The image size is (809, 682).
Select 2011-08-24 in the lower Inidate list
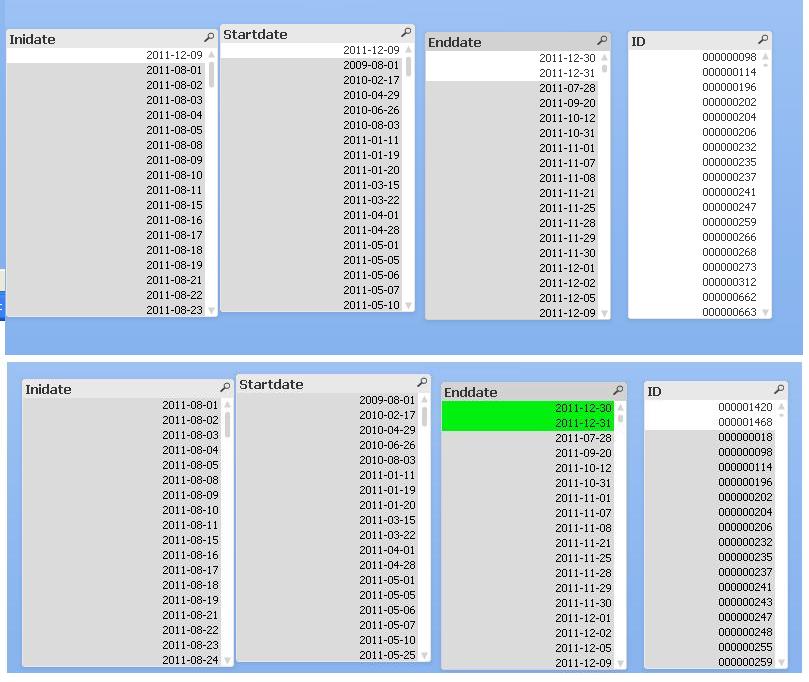(x=123, y=660)
